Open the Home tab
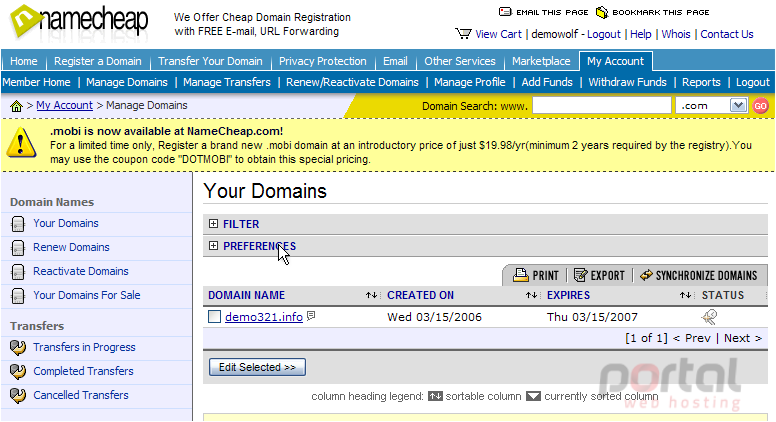776x422 pixels. (24, 61)
